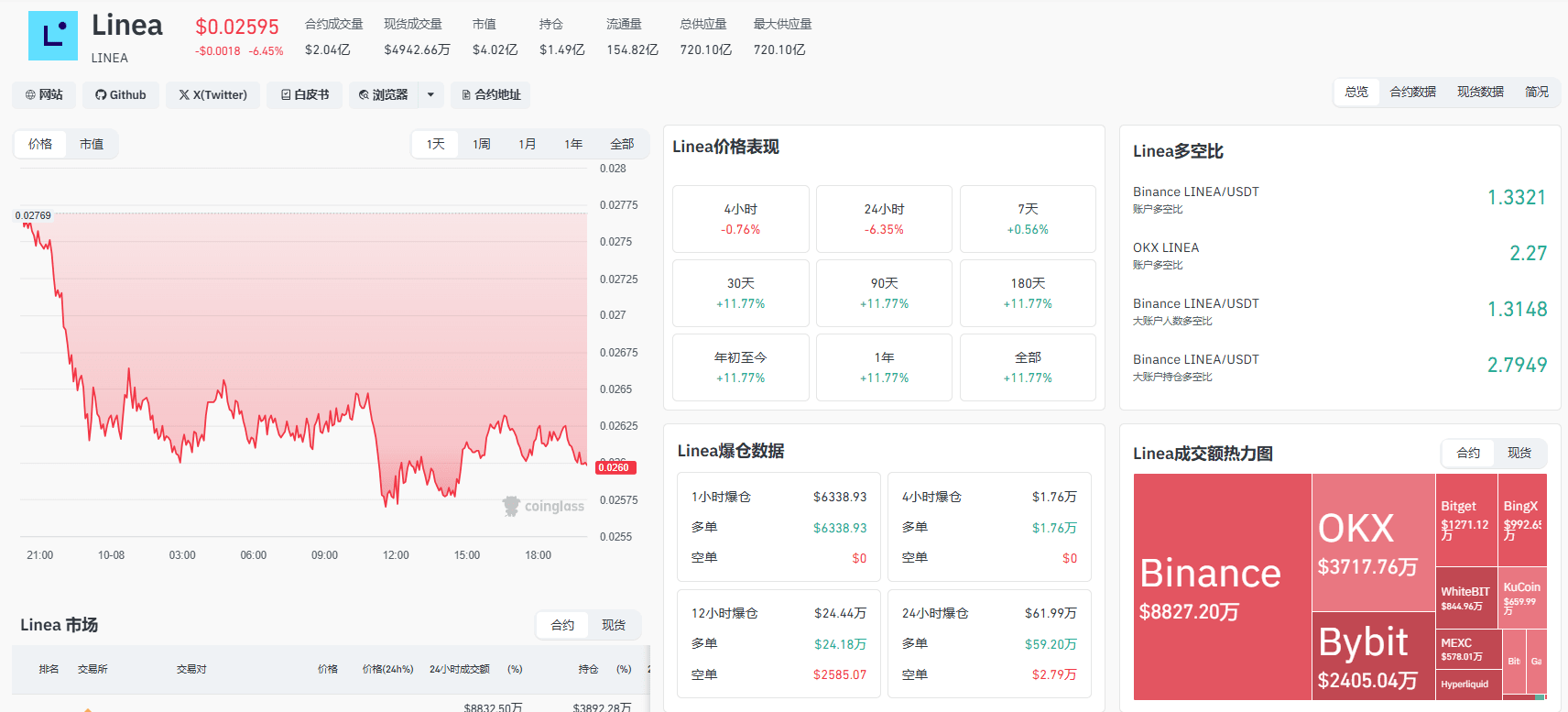Click the KuCoin heatmap tile
This screenshot has height=712, width=1568.
click(1522, 597)
